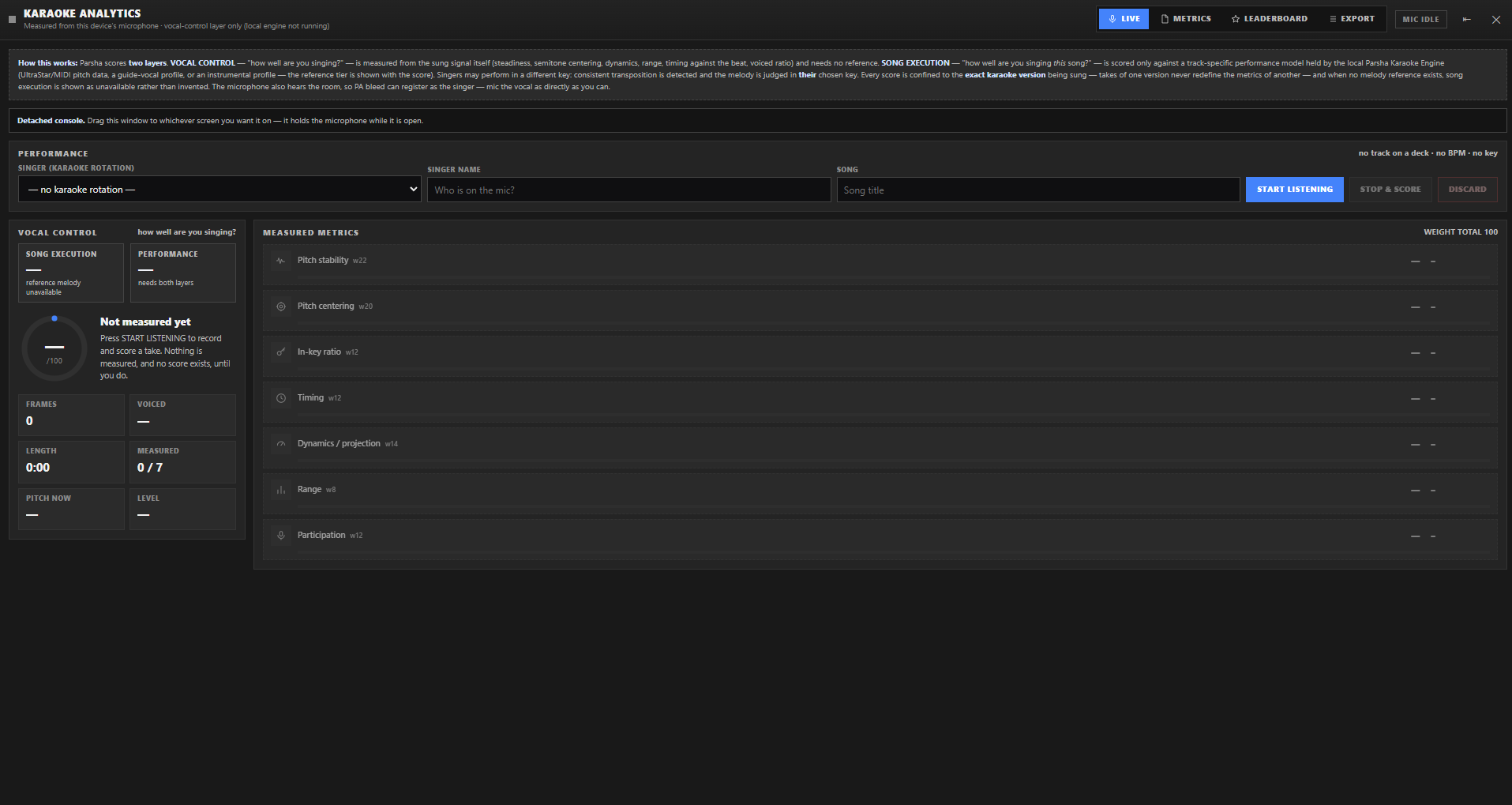Click the square icon beside Karaoke Analytics title
The height and width of the screenshot is (805, 1512).
pos(12,20)
